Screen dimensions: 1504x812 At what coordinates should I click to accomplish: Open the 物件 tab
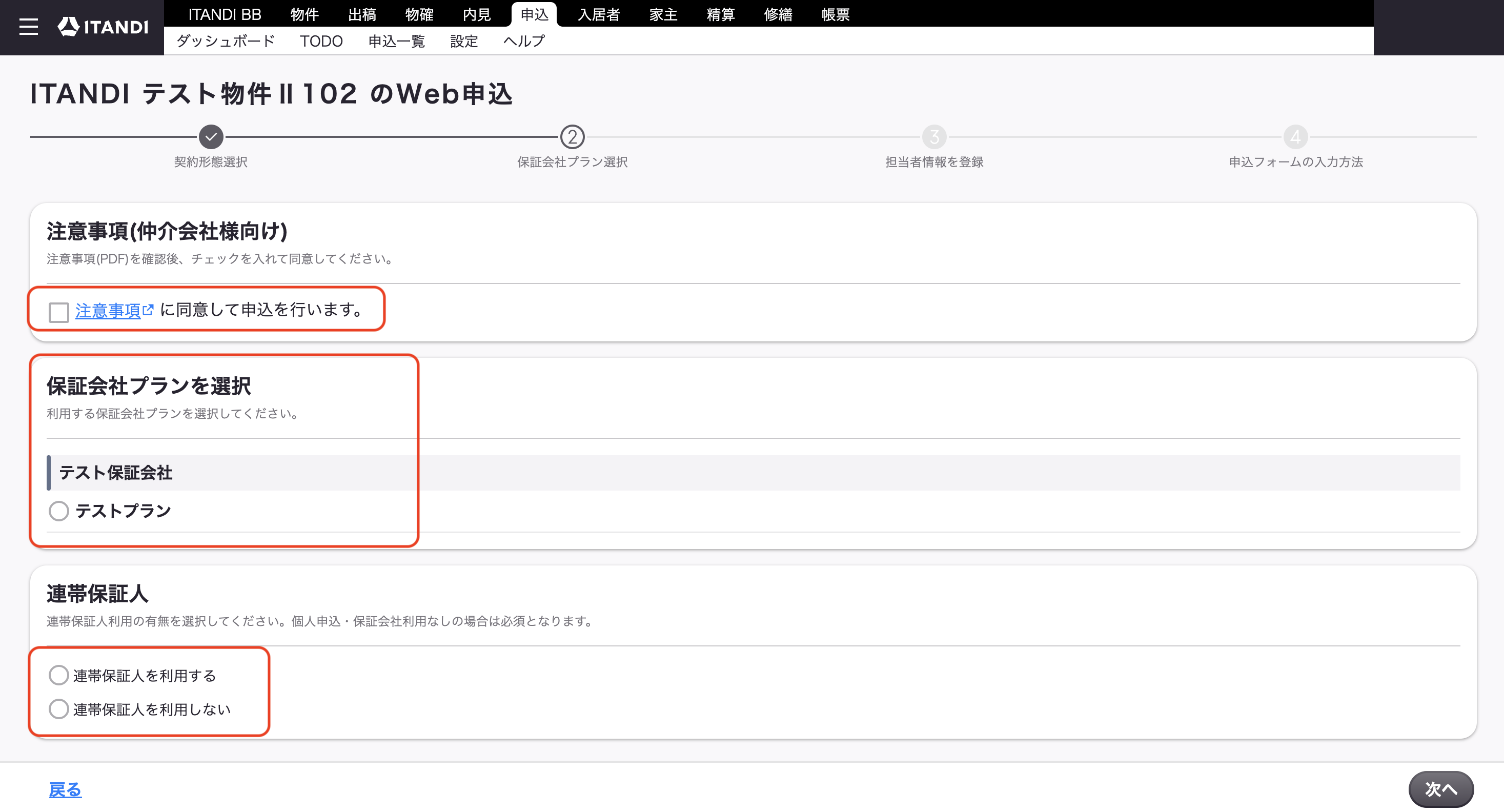[304, 14]
